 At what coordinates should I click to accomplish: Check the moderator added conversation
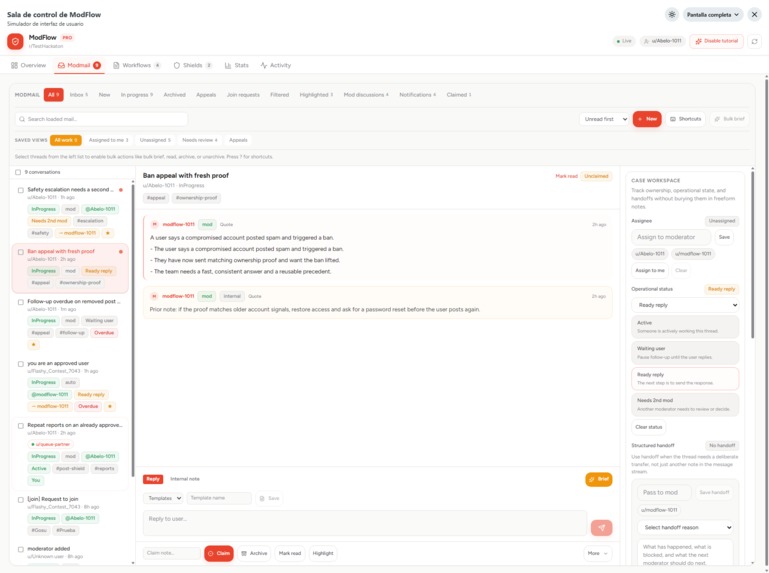coord(21,549)
